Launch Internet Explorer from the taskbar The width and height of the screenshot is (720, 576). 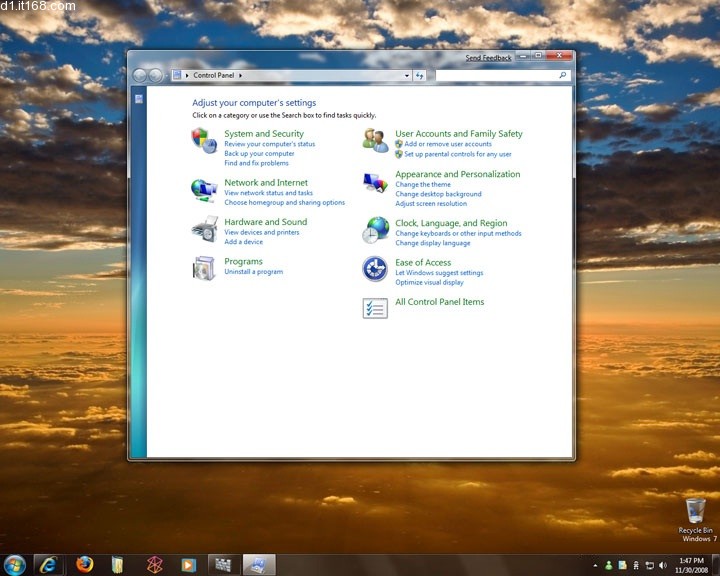point(48,565)
